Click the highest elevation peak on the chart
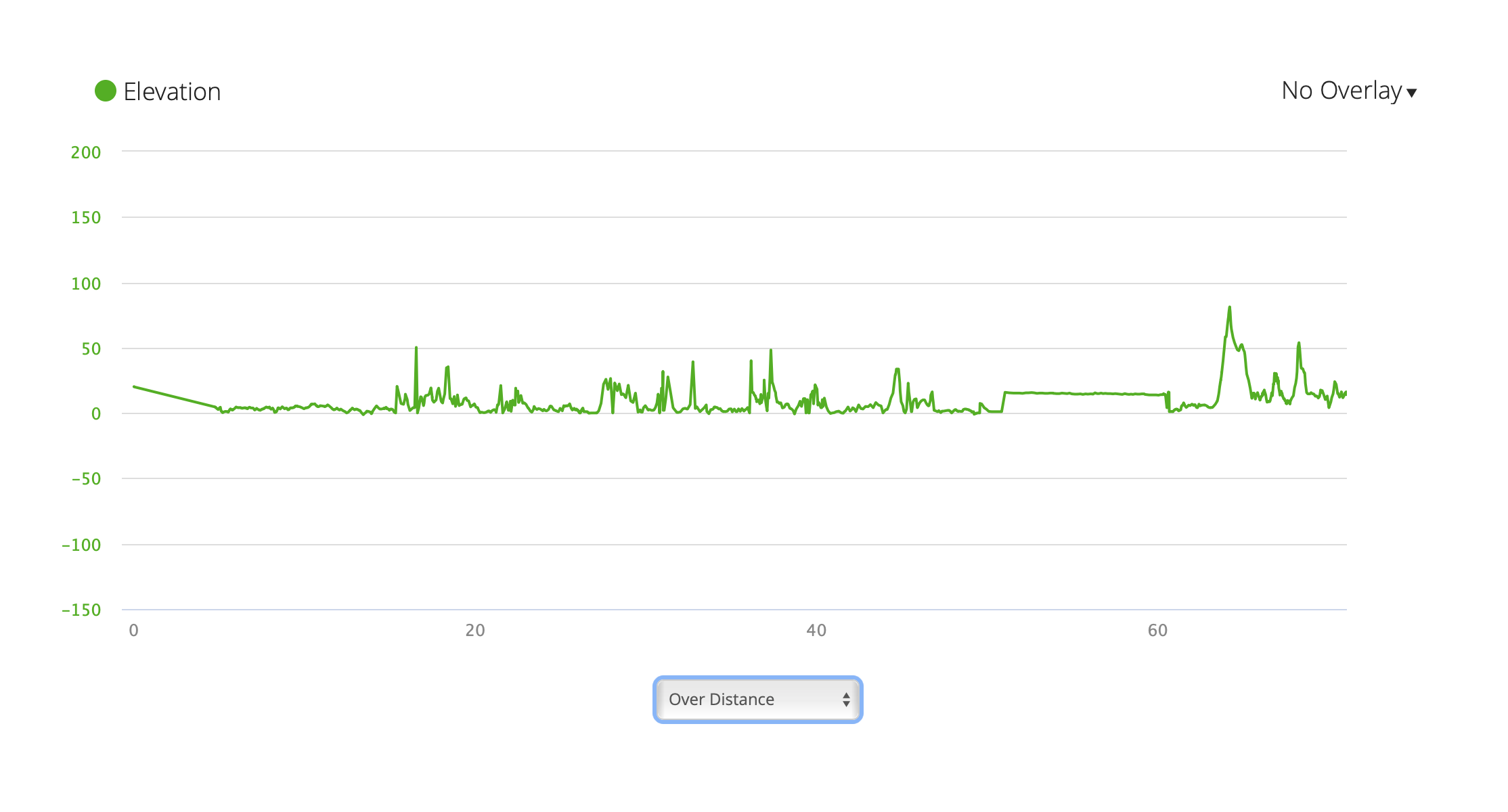This screenshot has width=1508, height=812. (1229, 309)
